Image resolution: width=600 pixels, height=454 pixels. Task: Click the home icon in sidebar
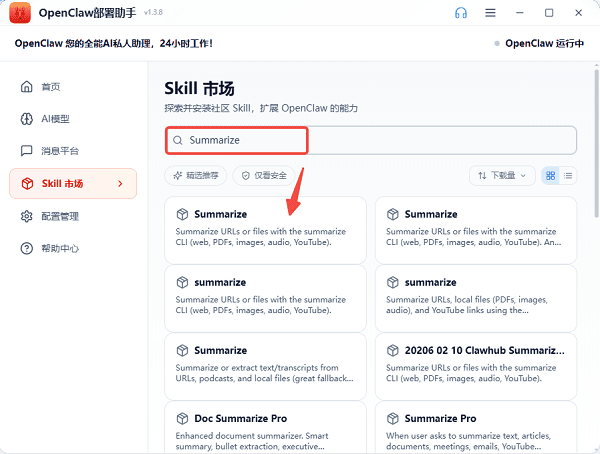(26, 87)
